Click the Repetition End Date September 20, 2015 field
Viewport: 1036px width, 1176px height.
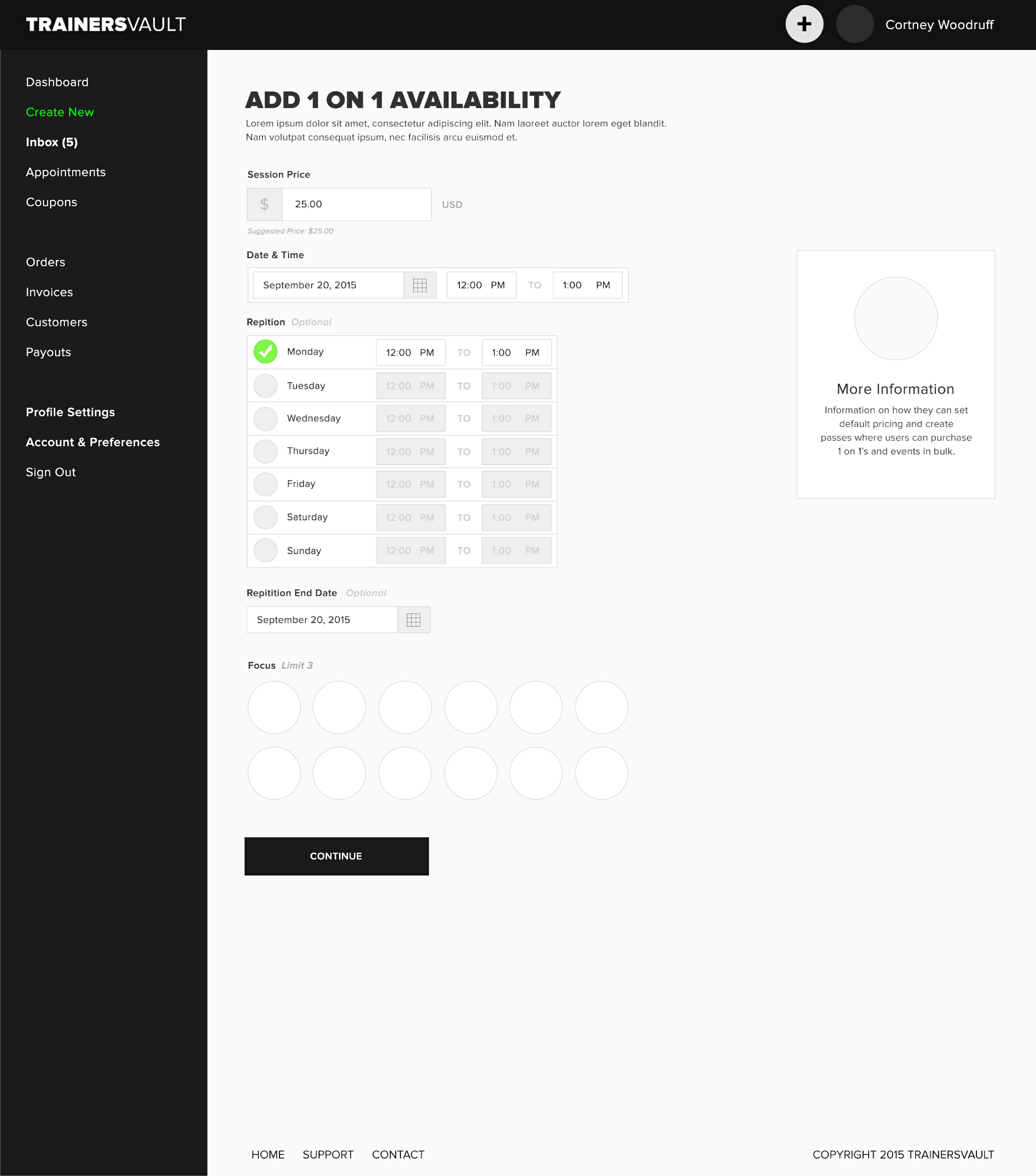[x=322, y=620]
